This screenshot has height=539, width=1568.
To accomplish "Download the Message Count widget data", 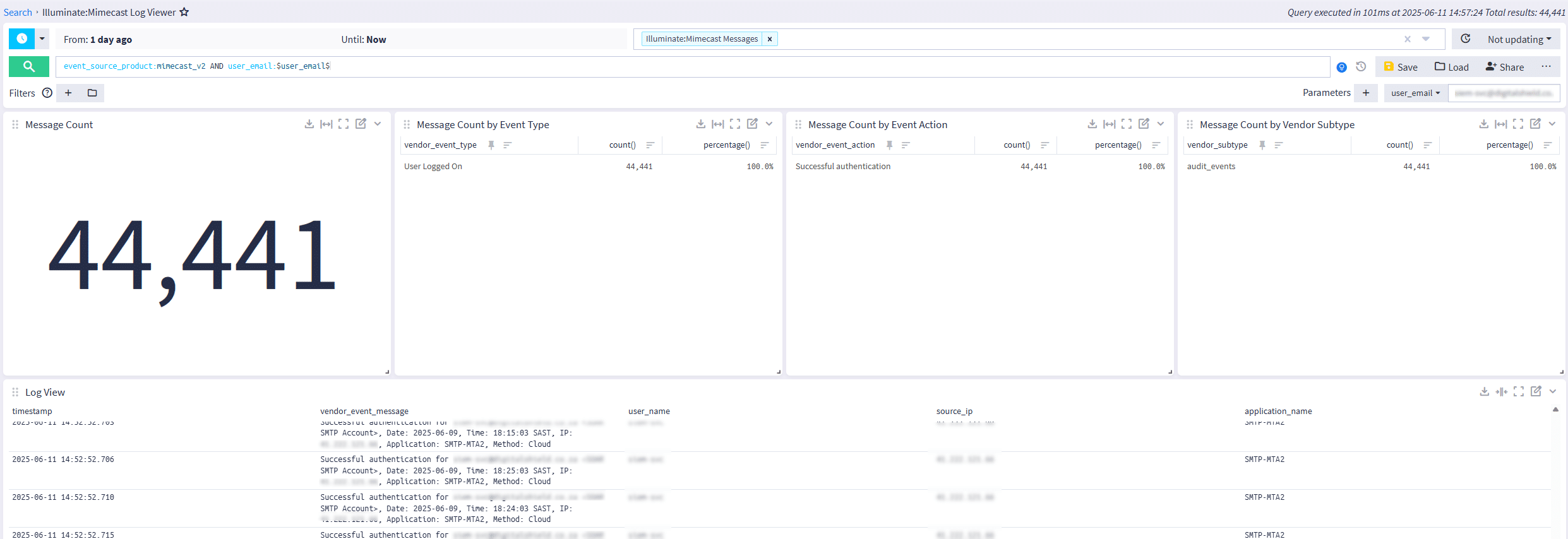I will coord(309,124).
